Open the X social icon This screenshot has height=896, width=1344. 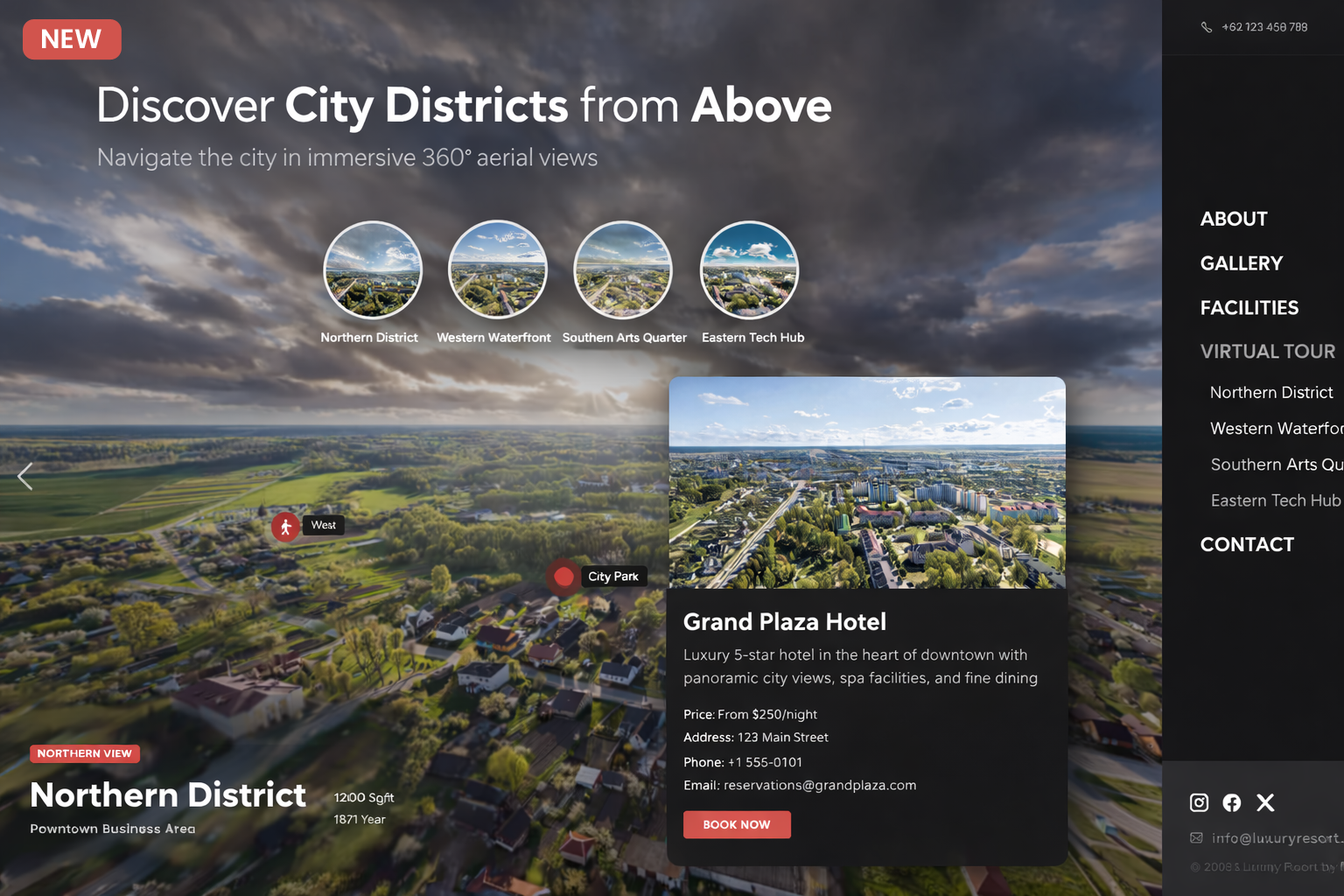(1265, 802)
